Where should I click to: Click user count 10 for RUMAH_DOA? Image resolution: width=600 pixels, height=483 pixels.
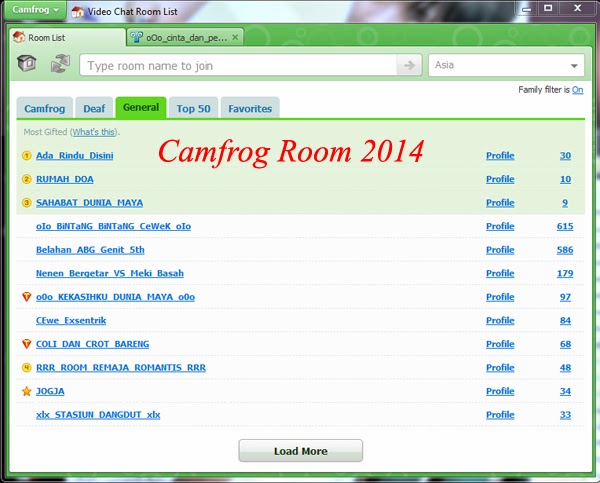[x=565, y=179]
